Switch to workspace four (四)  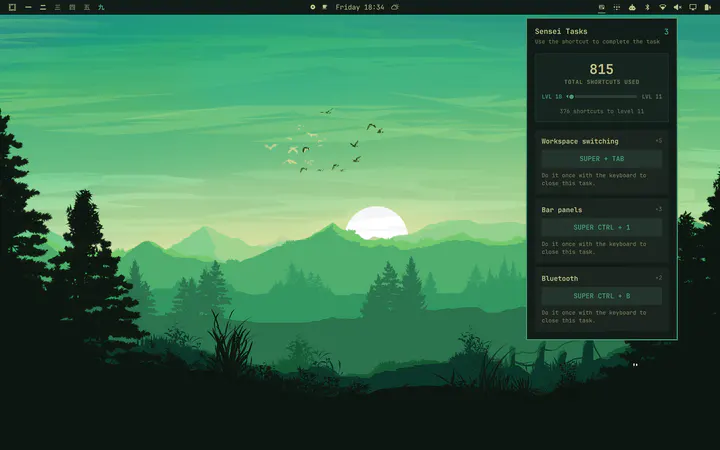coord(72,7)
